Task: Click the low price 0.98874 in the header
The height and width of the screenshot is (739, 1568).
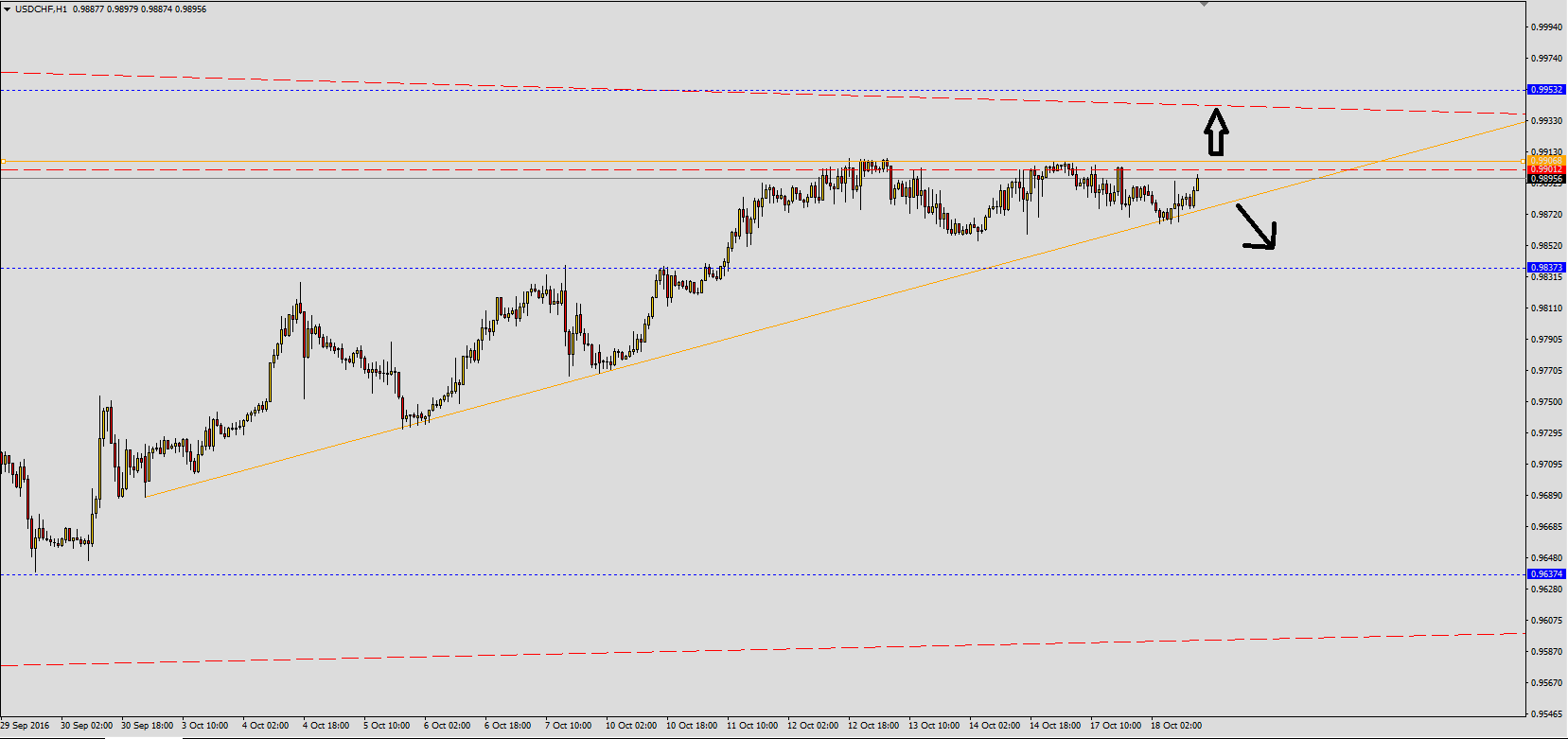Action: [x=156, y=9]
